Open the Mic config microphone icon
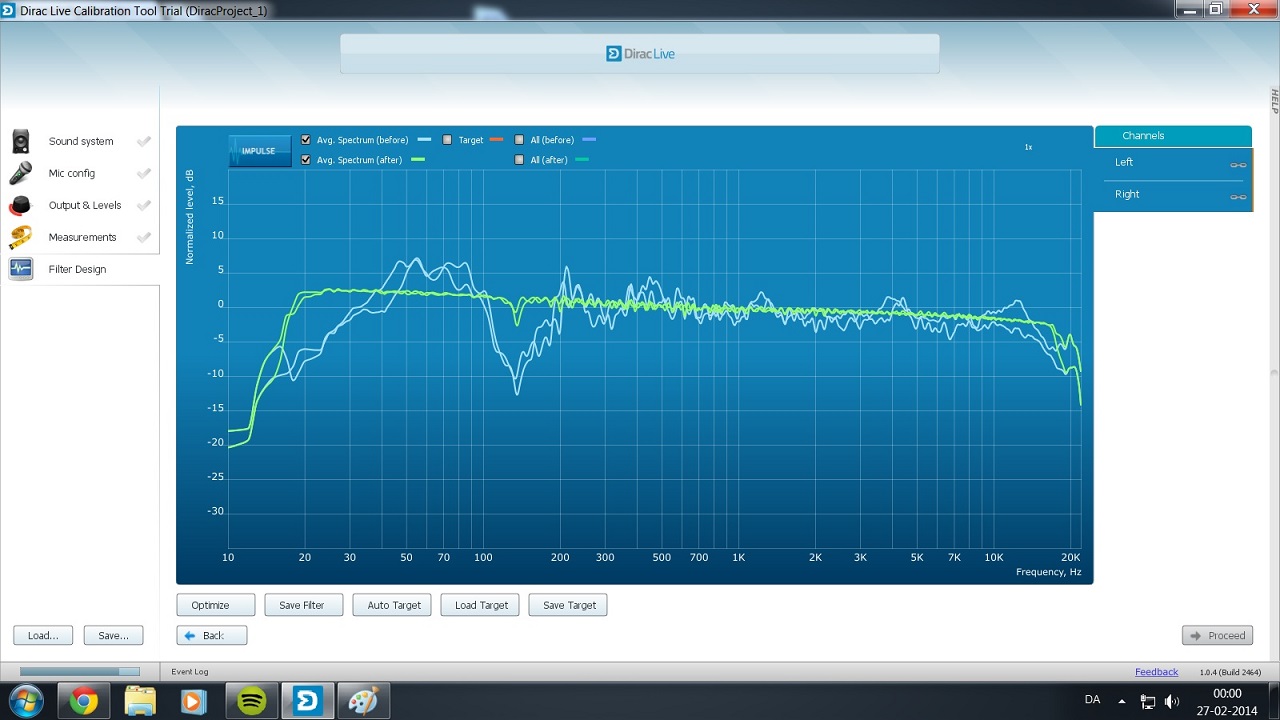This screenshot has width=1280, height=720. pos(21,173)
